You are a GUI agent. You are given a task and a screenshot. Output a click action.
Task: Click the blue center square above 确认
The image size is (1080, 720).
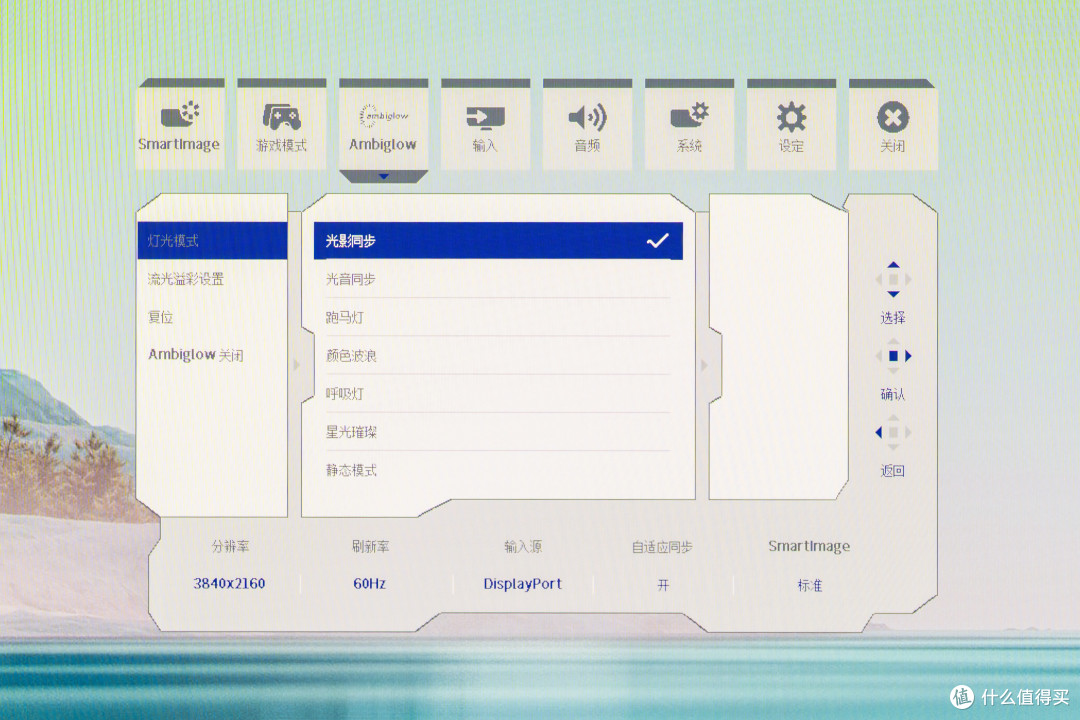point(893,356)
